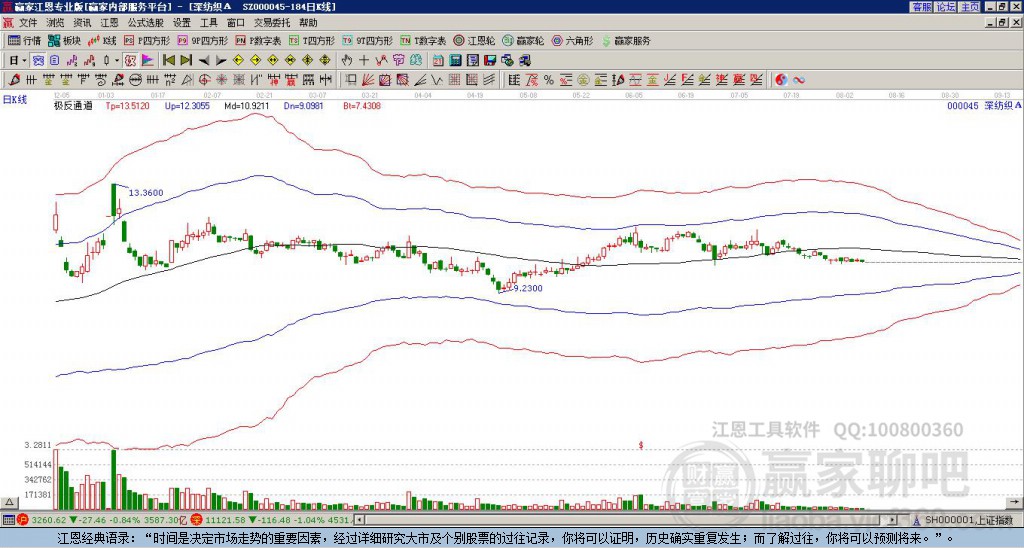Select the red Gann fan tool
The image size is (1024, 548).
tap(368, 80)
